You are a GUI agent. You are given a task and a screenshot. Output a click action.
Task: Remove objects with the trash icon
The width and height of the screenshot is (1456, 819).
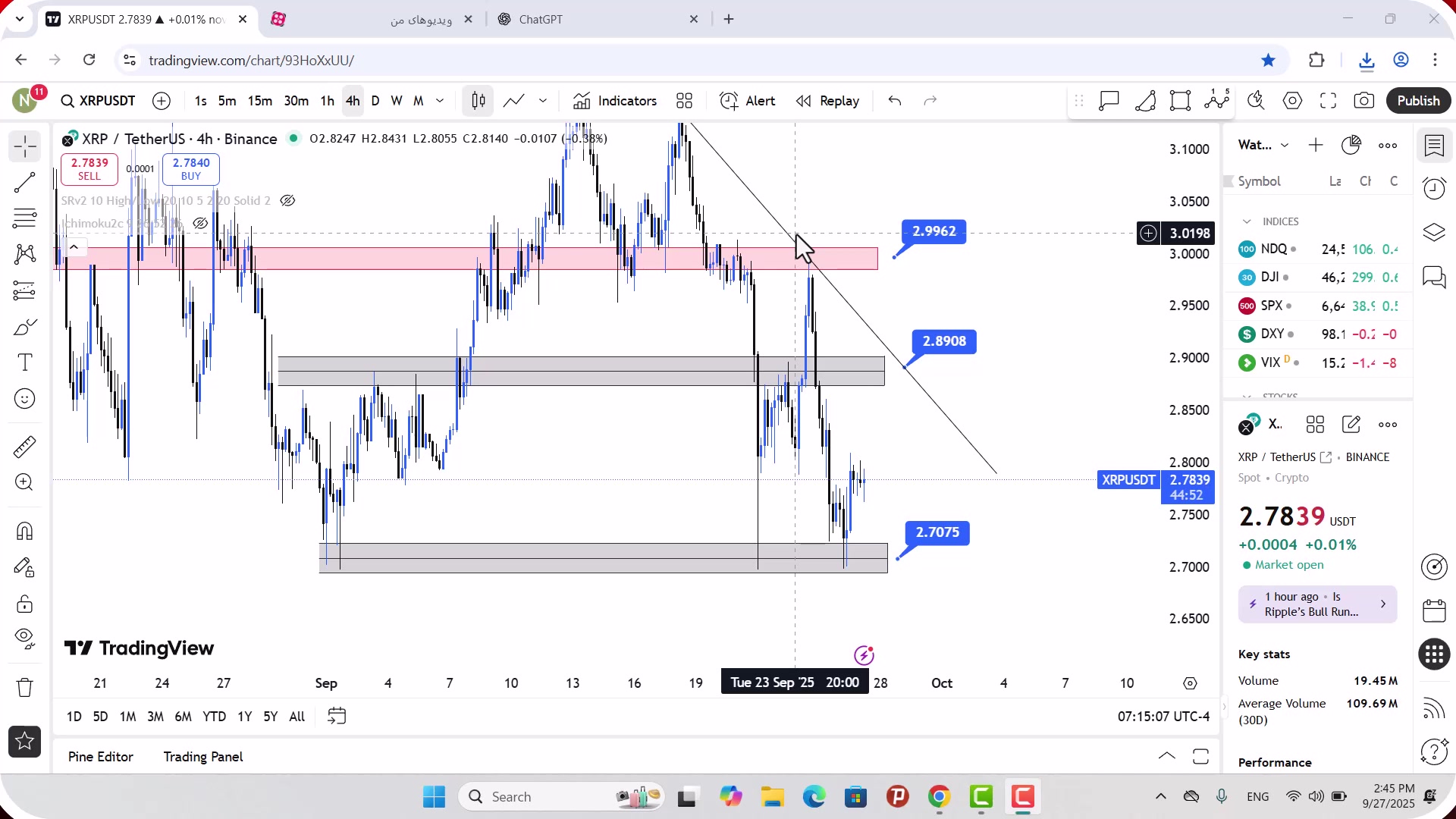(25, 687)
